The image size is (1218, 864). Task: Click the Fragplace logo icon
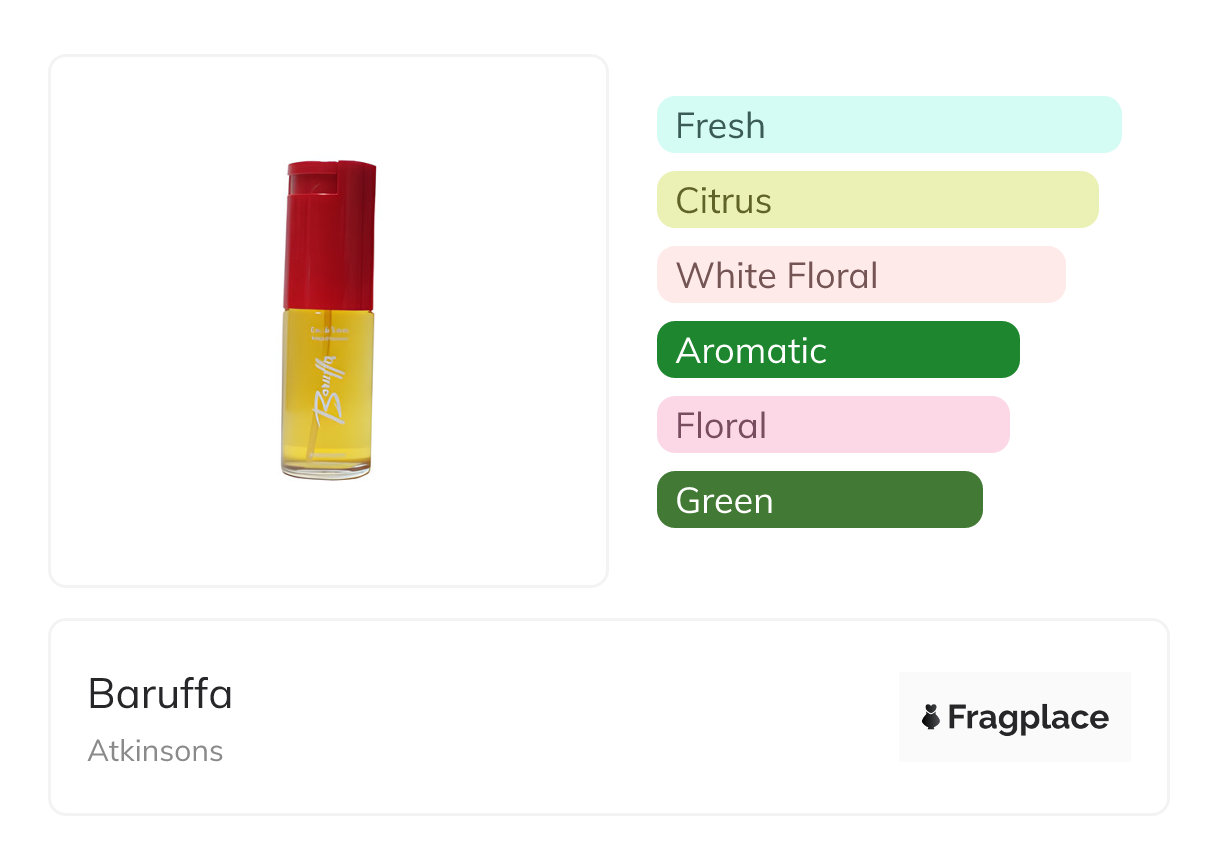click(x=931, y=717)
